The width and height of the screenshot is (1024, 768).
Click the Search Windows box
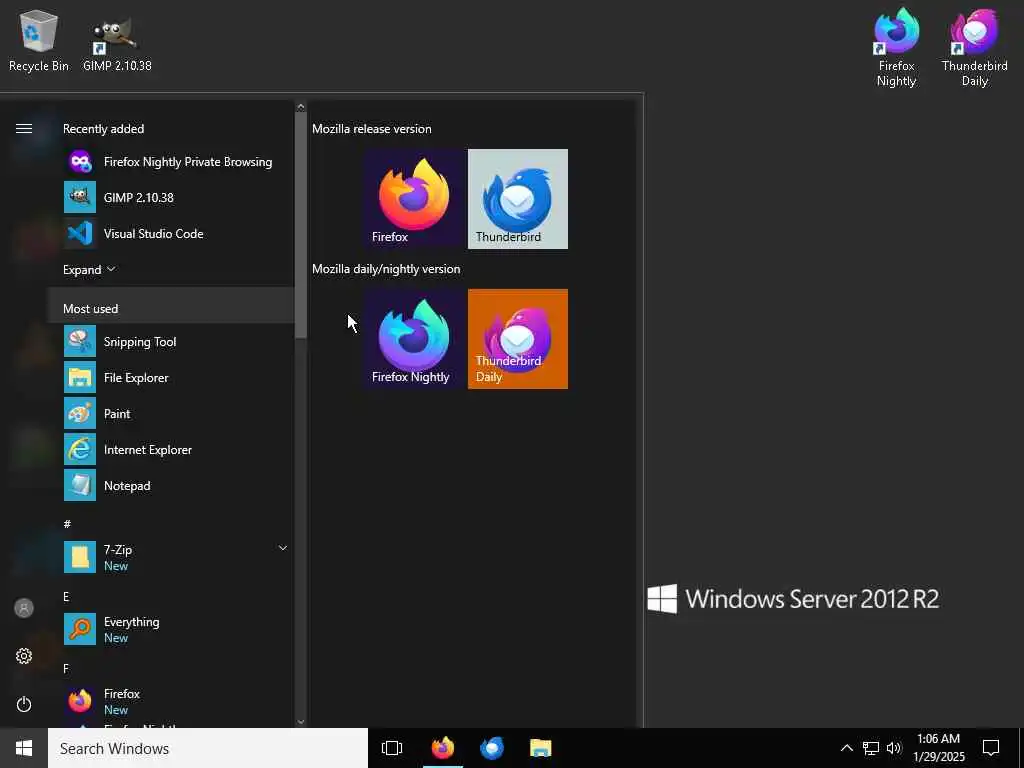tap(208, 748)
